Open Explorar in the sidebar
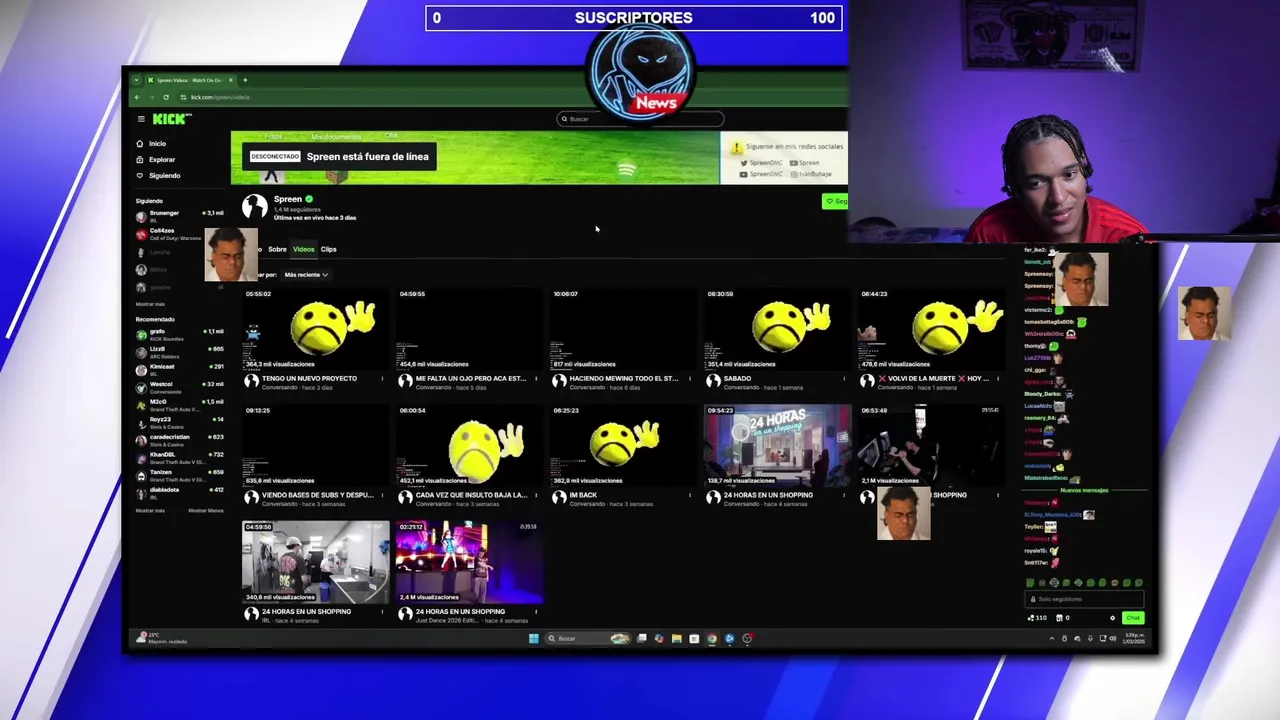 [156, 160]
